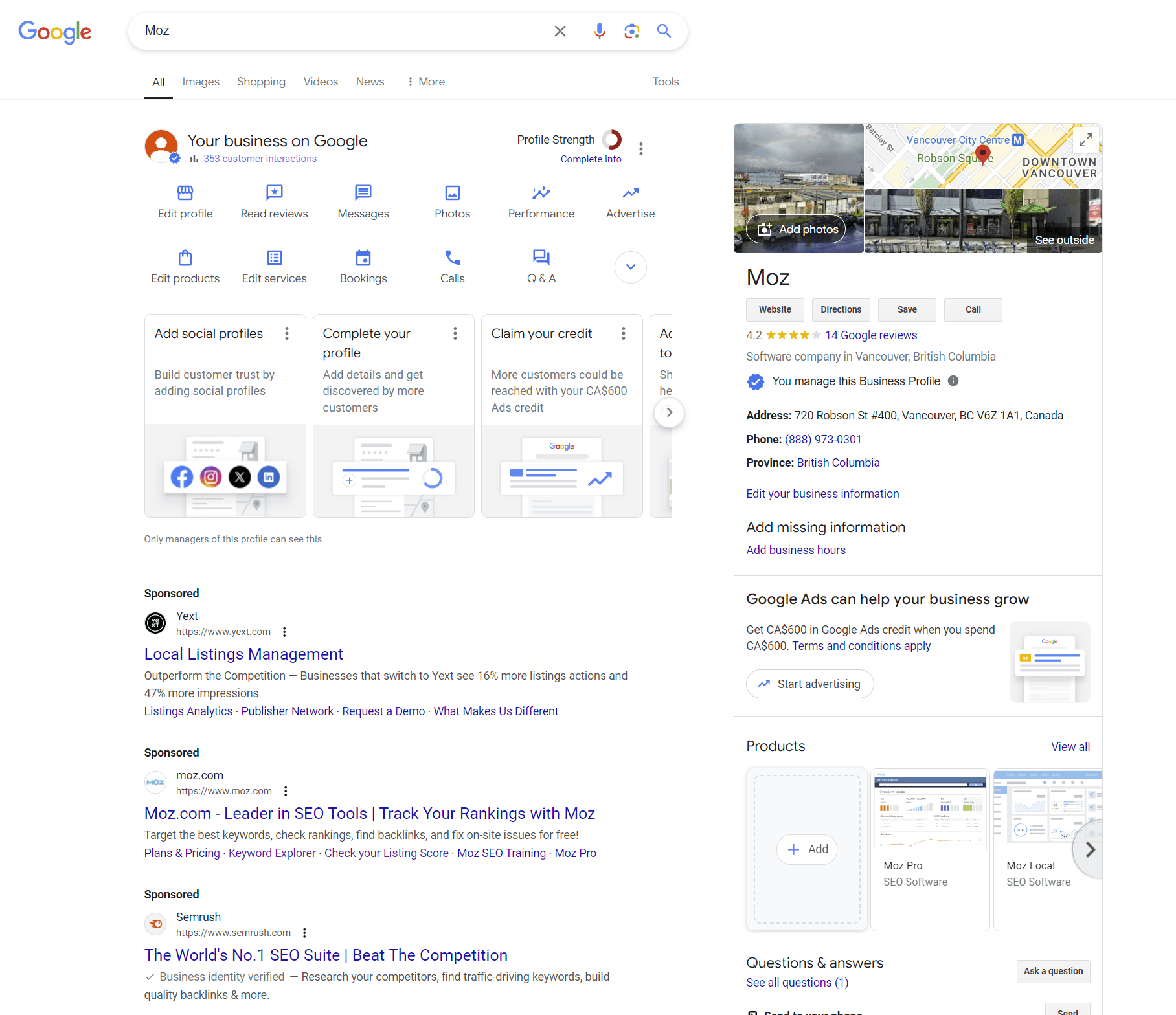
Task: Open Google Lens image search
Action: point(631,31)
